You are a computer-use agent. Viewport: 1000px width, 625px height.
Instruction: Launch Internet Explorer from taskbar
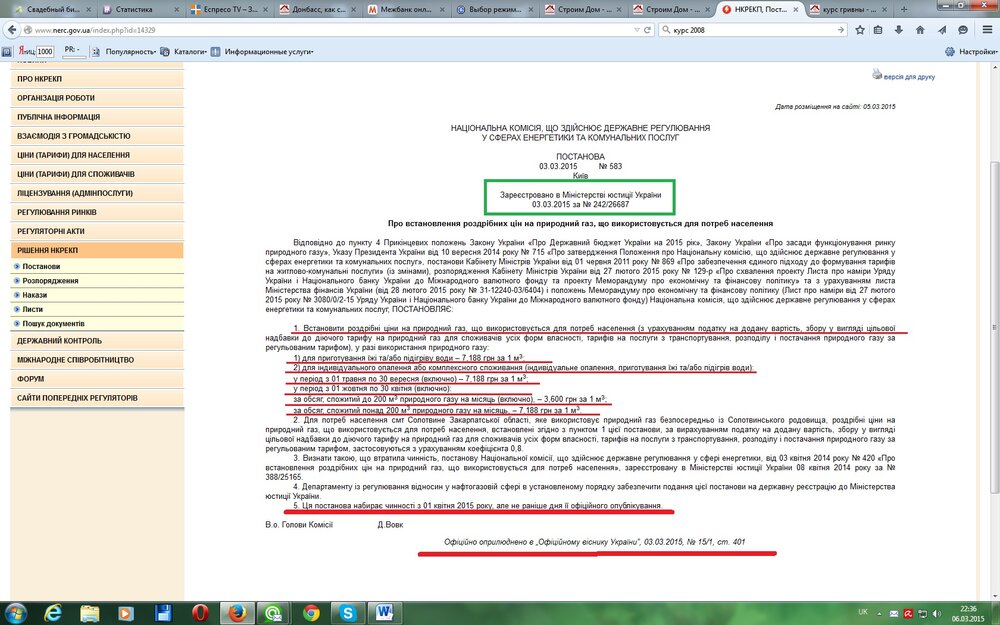(53, 613)
